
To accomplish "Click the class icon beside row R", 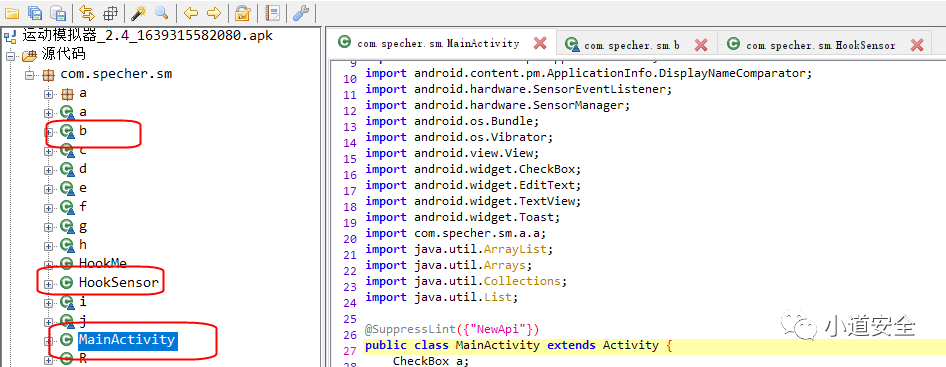I will [x=66, y=358].
